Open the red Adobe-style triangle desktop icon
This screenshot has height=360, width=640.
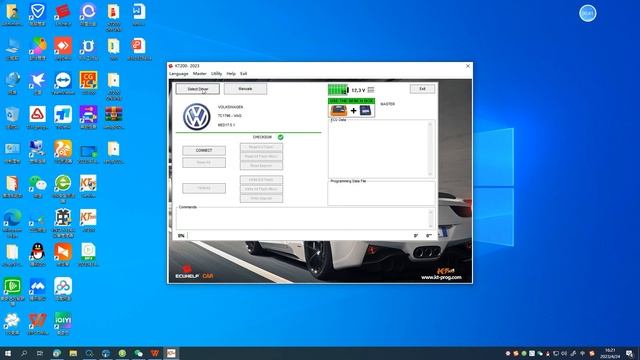[38, 118]
